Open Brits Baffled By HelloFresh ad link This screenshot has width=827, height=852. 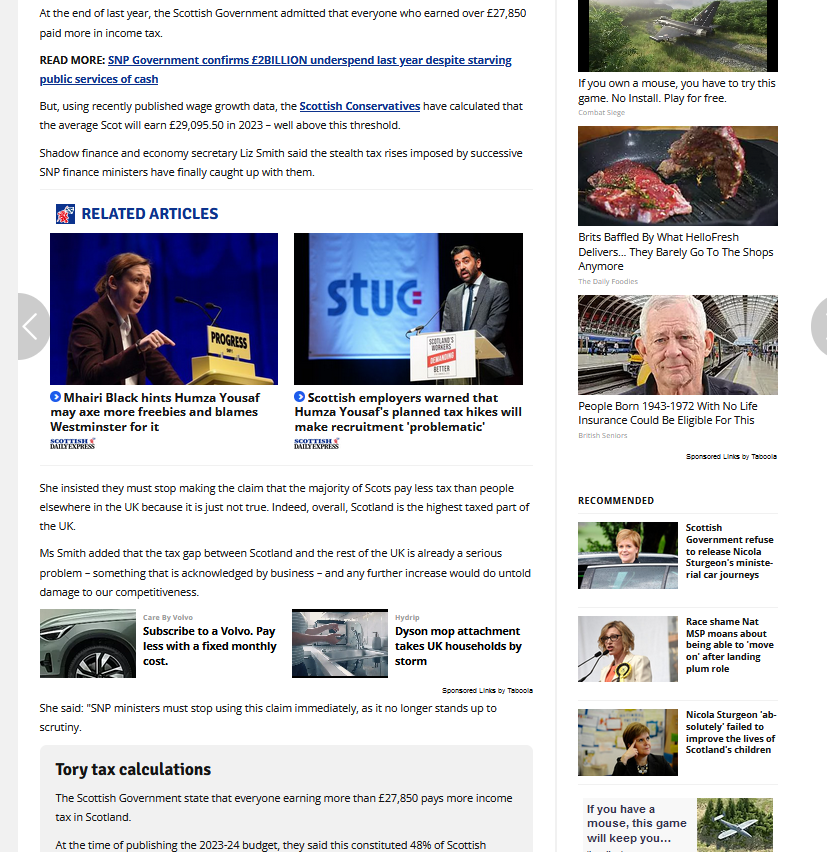[675, 252]
